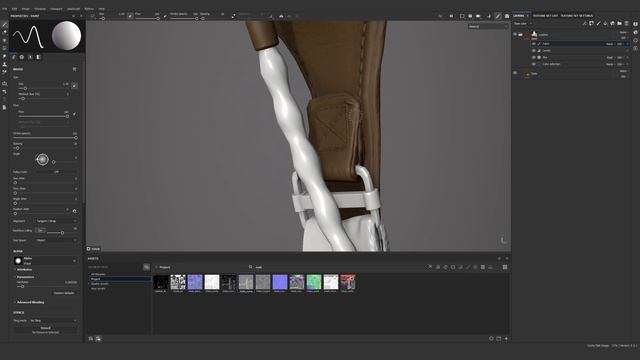This screenshot has width=640, height=360.
Task: Collapse the Parameters section
Action: click(25, 277)
